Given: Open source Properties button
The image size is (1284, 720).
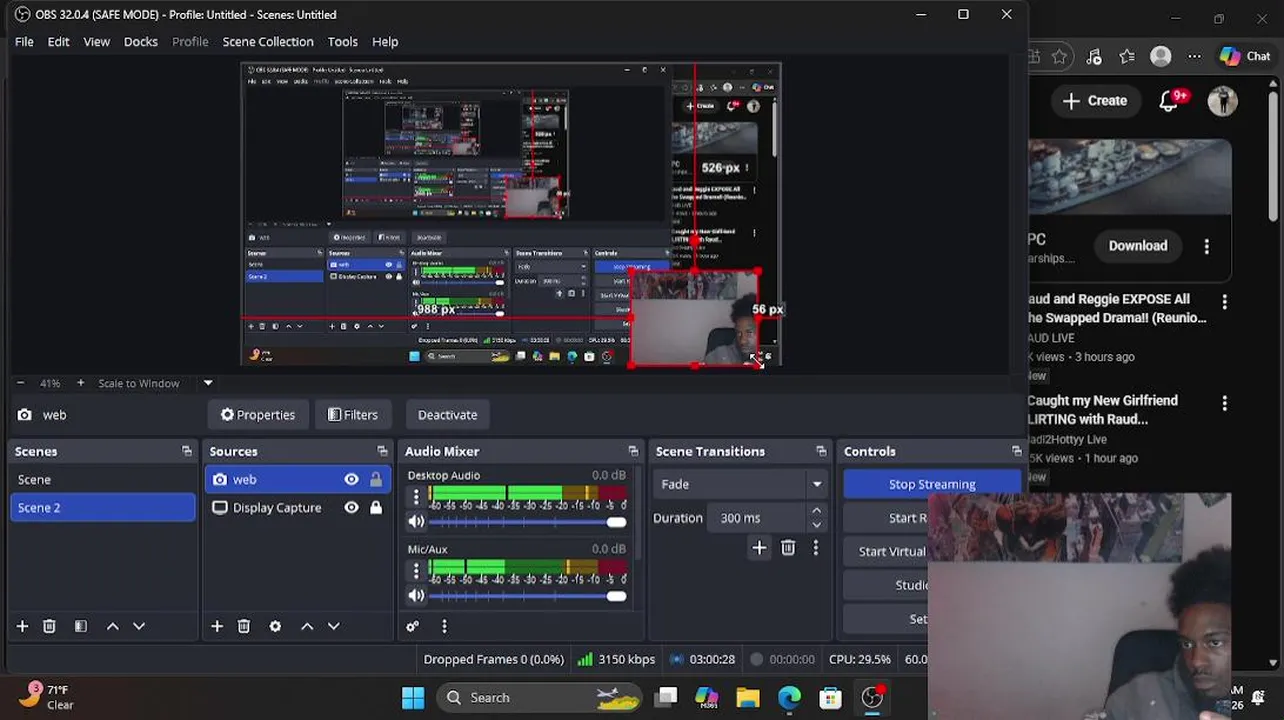Looking at the screenshot, I should (258, 415).
